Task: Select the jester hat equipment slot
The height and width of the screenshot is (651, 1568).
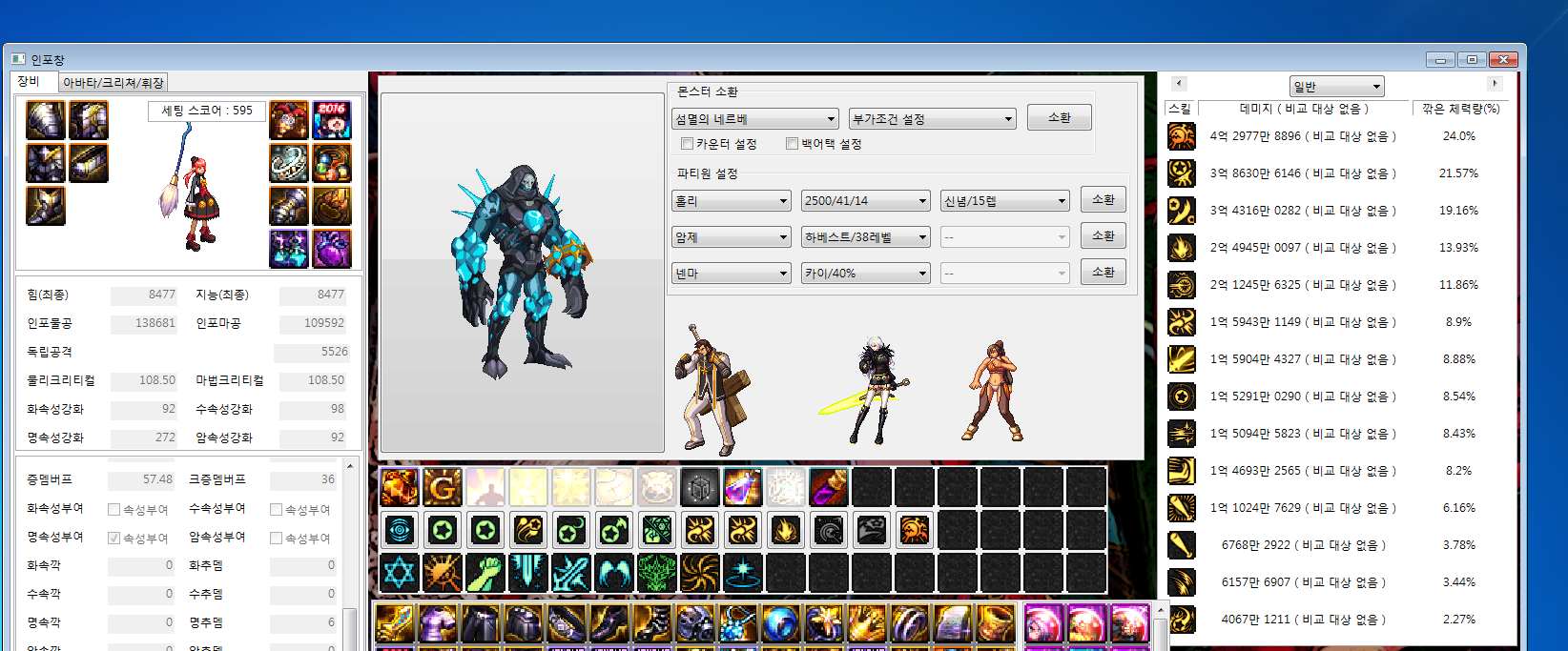Action: coord(289,120)
